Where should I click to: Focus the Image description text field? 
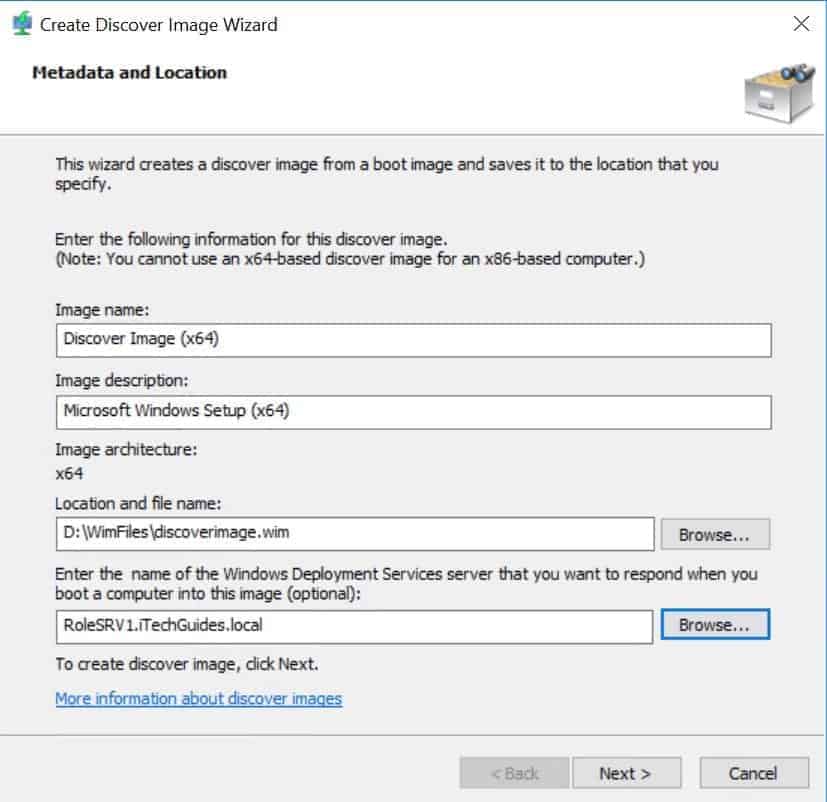click(414, 412)
